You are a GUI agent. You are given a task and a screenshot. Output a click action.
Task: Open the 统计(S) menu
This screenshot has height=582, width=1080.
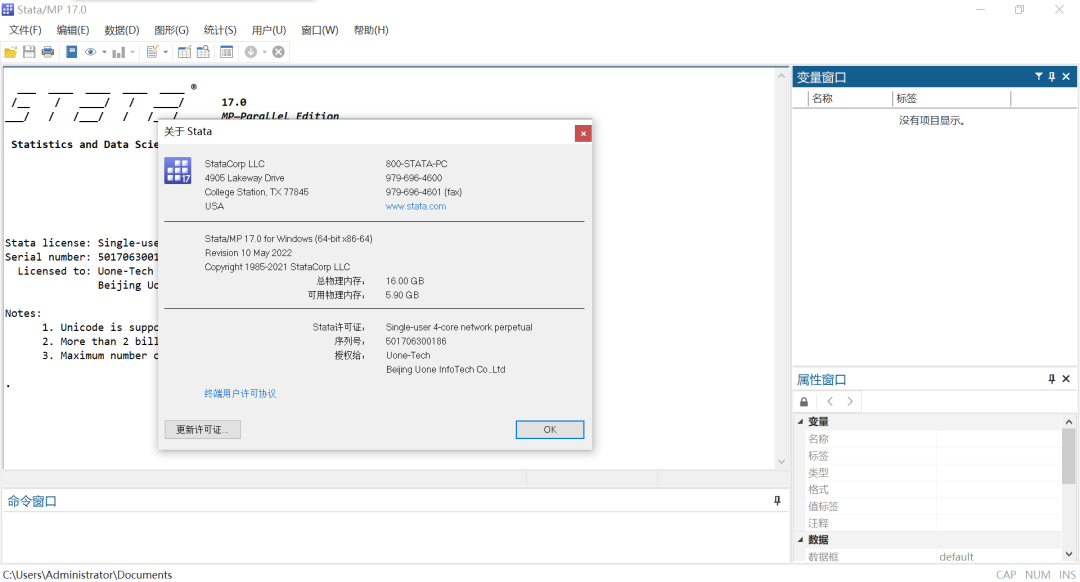pos(220,30)
